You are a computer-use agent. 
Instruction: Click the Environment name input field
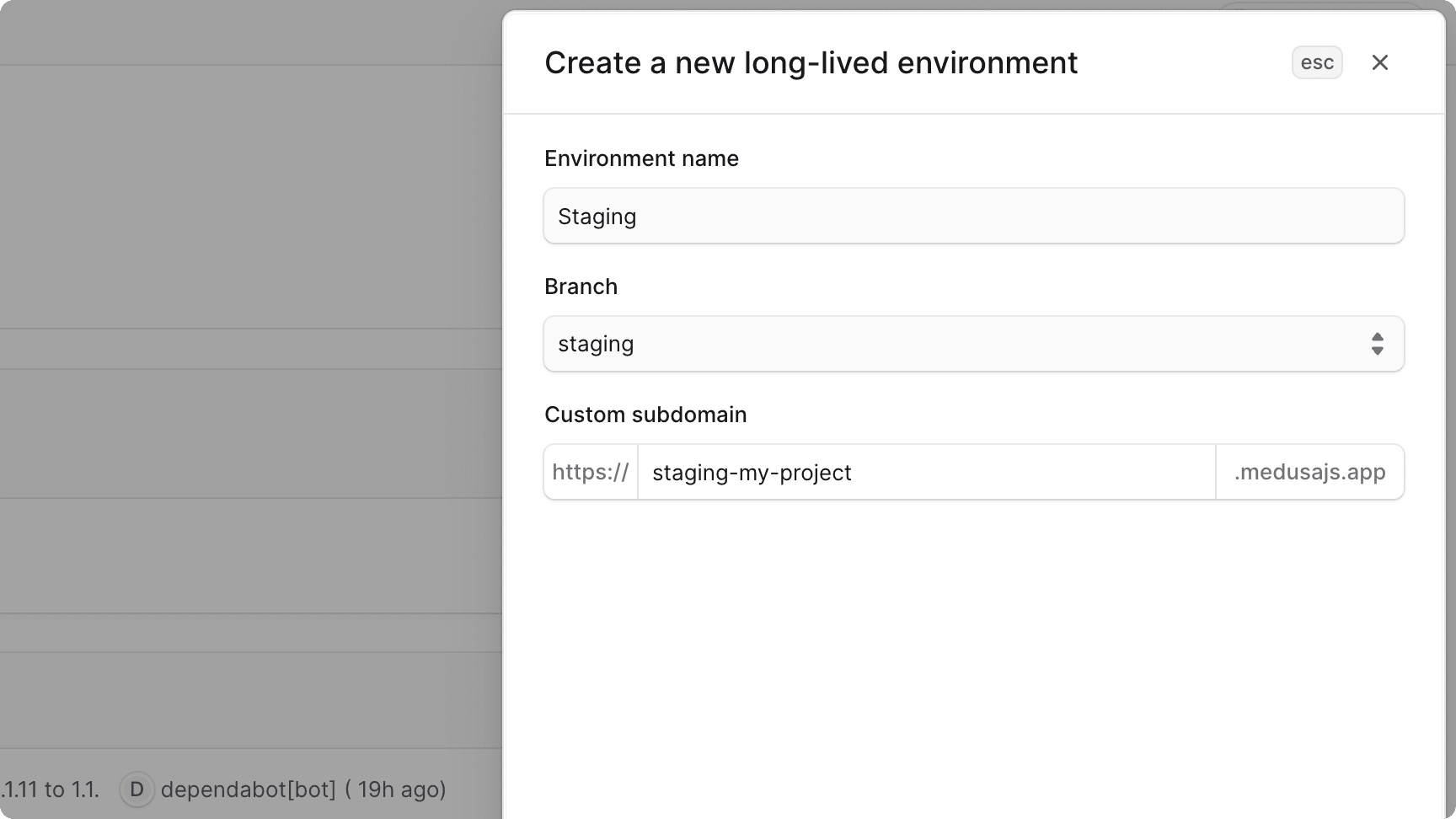973,217
